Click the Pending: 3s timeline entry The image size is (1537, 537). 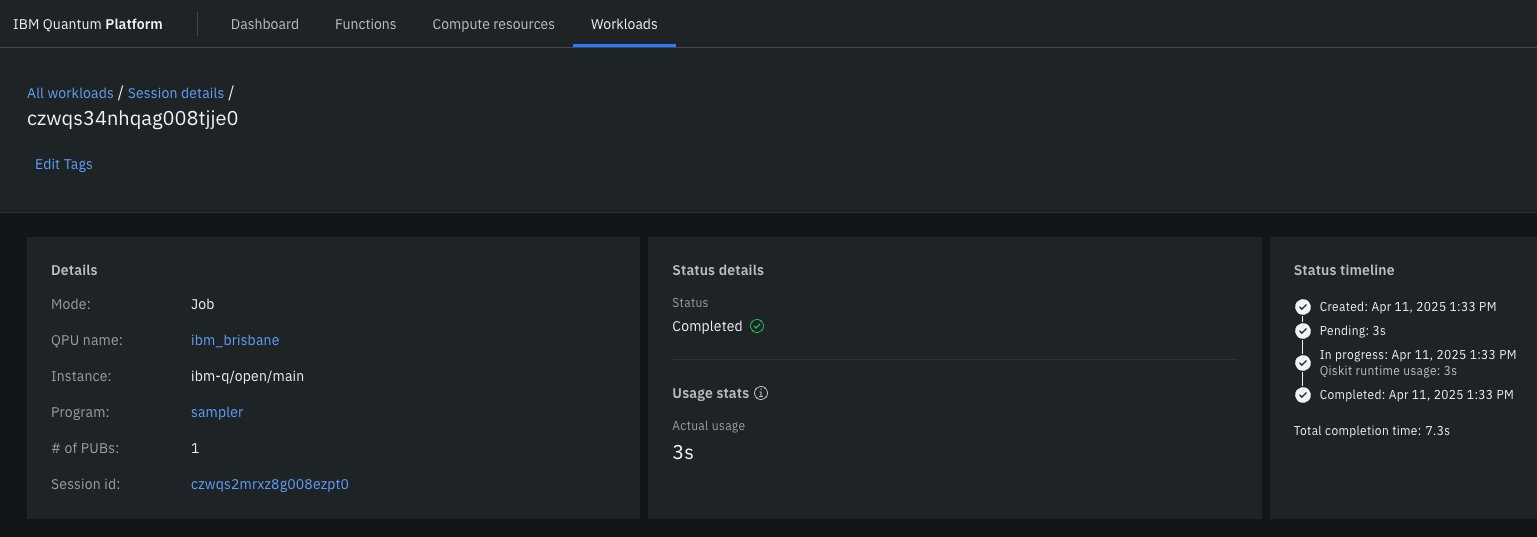pyautogui.click(x=1352, y=330)
